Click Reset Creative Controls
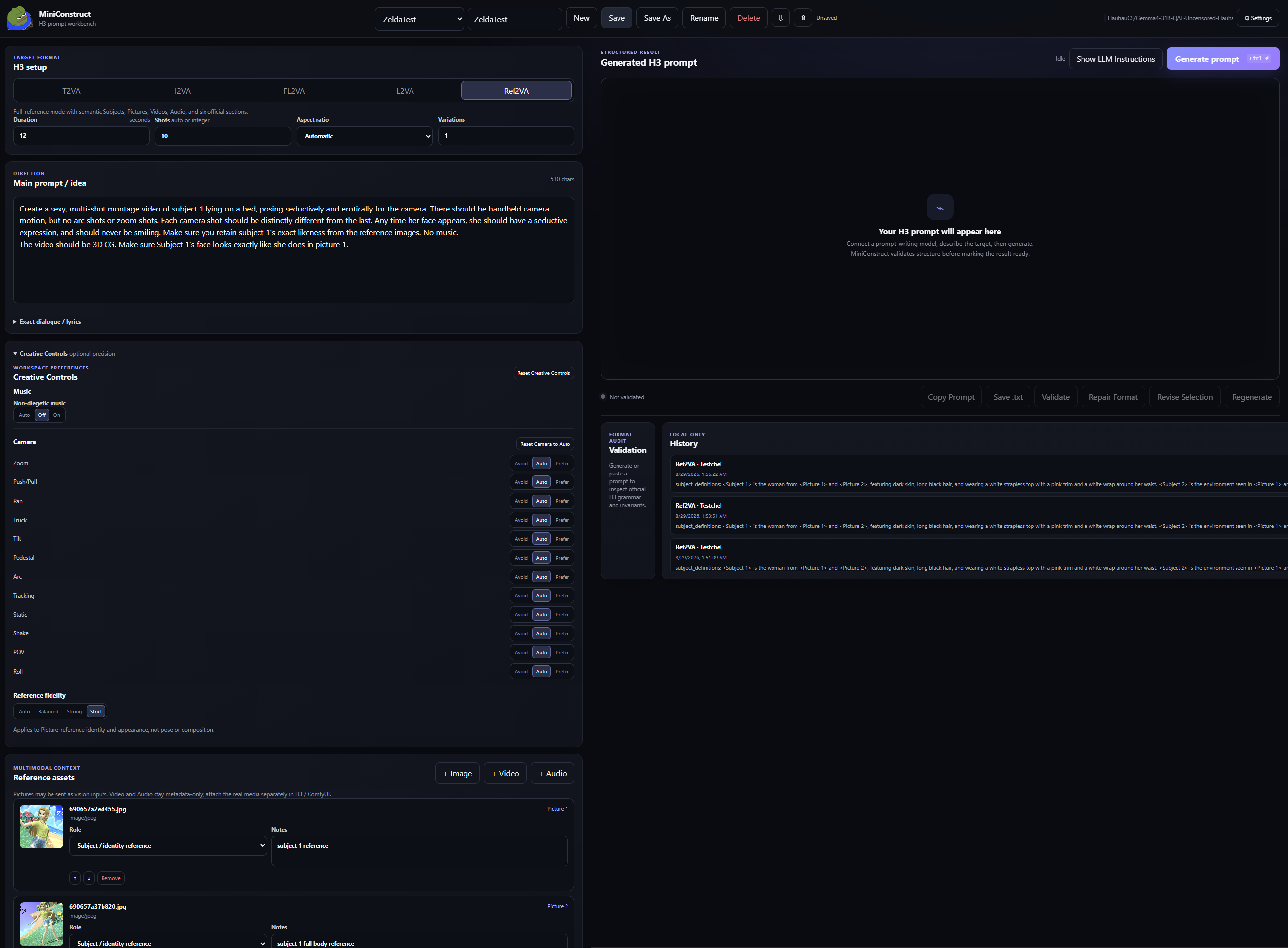The height and width of the screenshot is (948, 1288). click(544, 373)
